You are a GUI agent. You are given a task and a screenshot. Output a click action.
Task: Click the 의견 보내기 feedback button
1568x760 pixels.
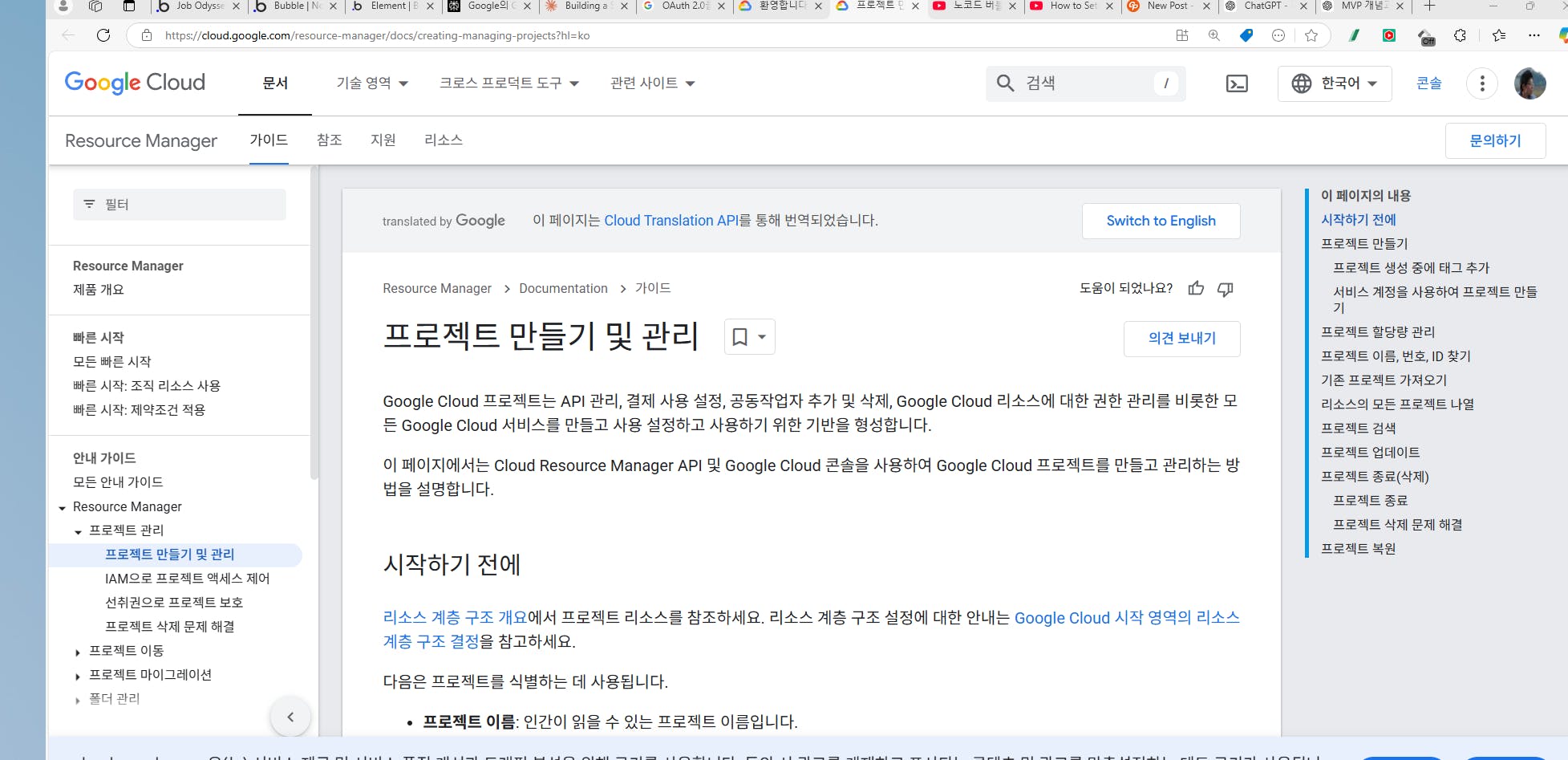pyautogui.click(x=1182, y=339)
